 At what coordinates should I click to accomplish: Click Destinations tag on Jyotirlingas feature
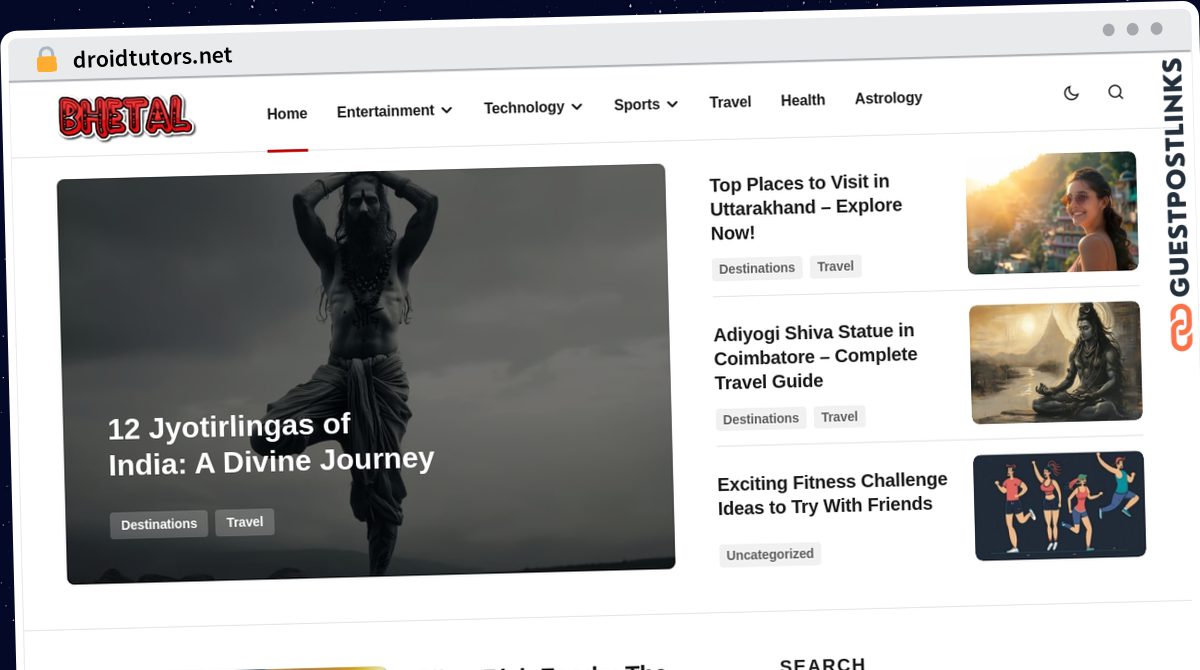coord(159,524)
